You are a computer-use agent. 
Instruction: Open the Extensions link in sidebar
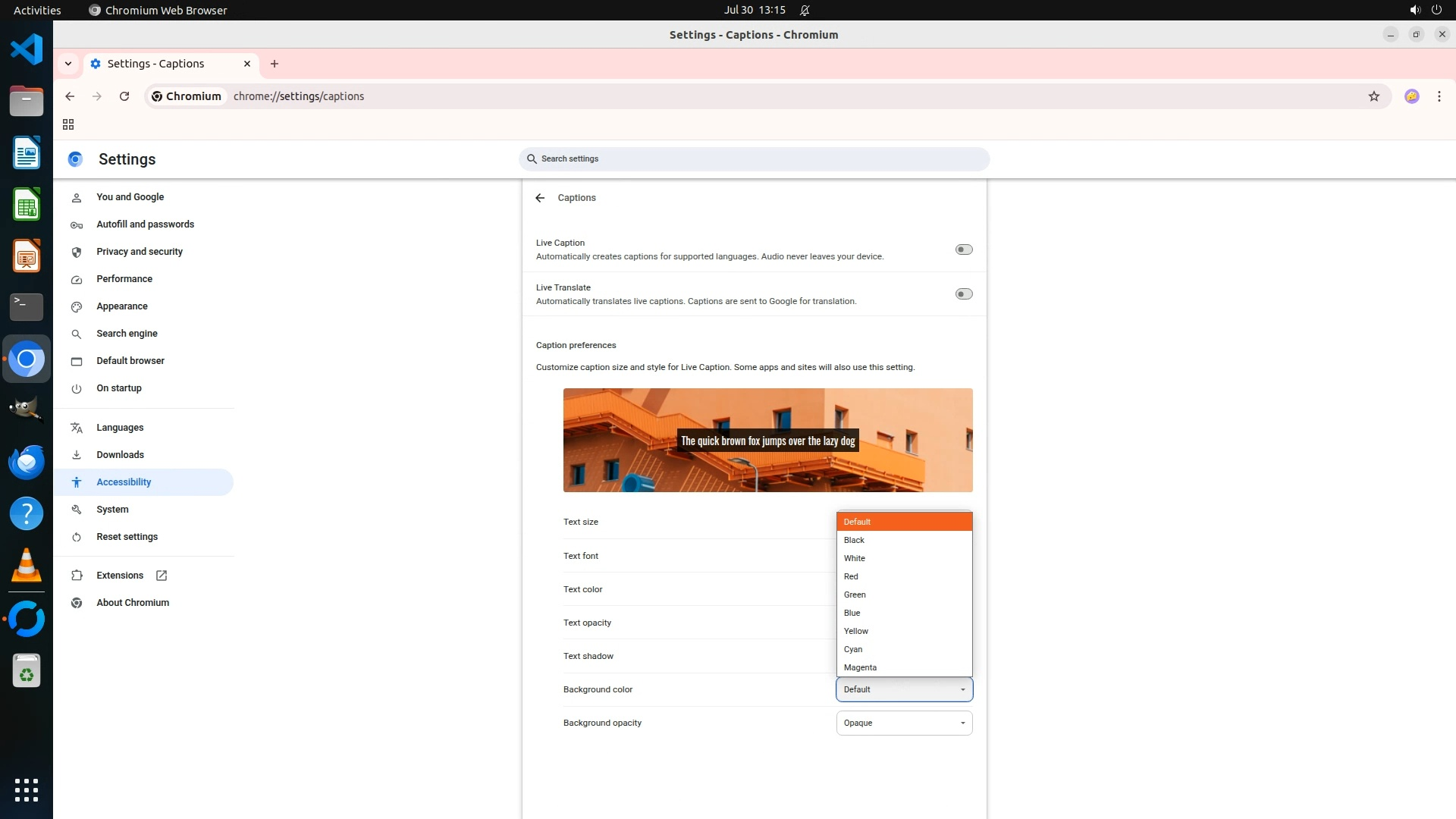(x=120, y=576)
